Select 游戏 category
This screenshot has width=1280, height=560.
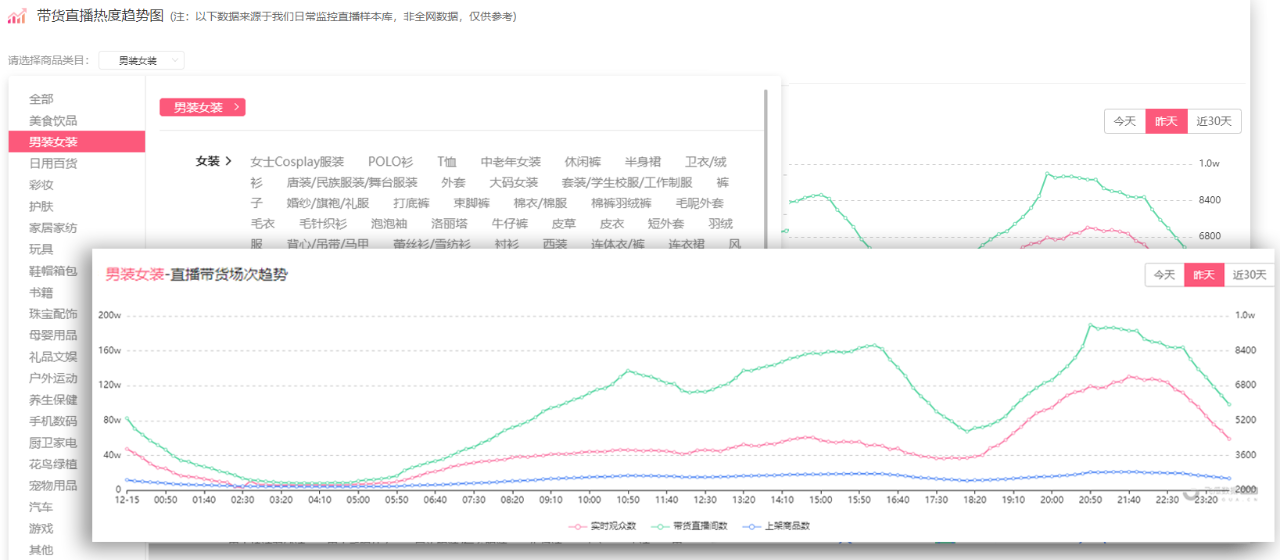(41, 528)
